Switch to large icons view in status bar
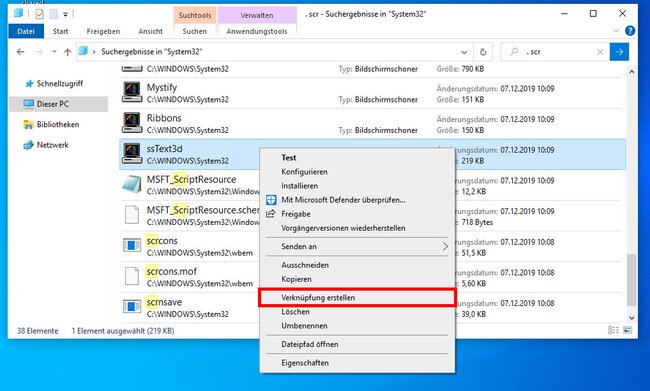Image resolution: width=650 pixels, height=391 pixels. click(628, 330)
